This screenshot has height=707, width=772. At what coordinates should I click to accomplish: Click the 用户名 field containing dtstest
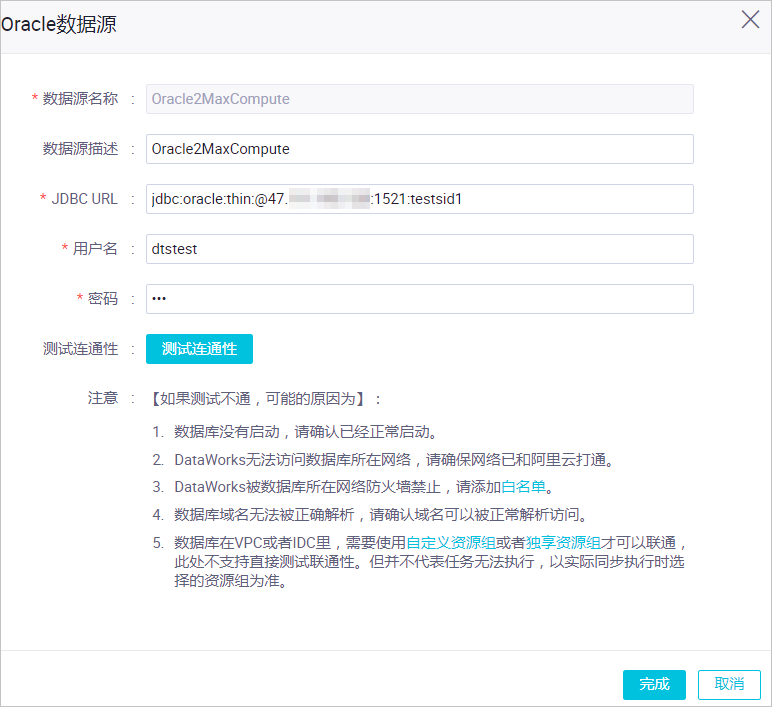coord(419,249)
